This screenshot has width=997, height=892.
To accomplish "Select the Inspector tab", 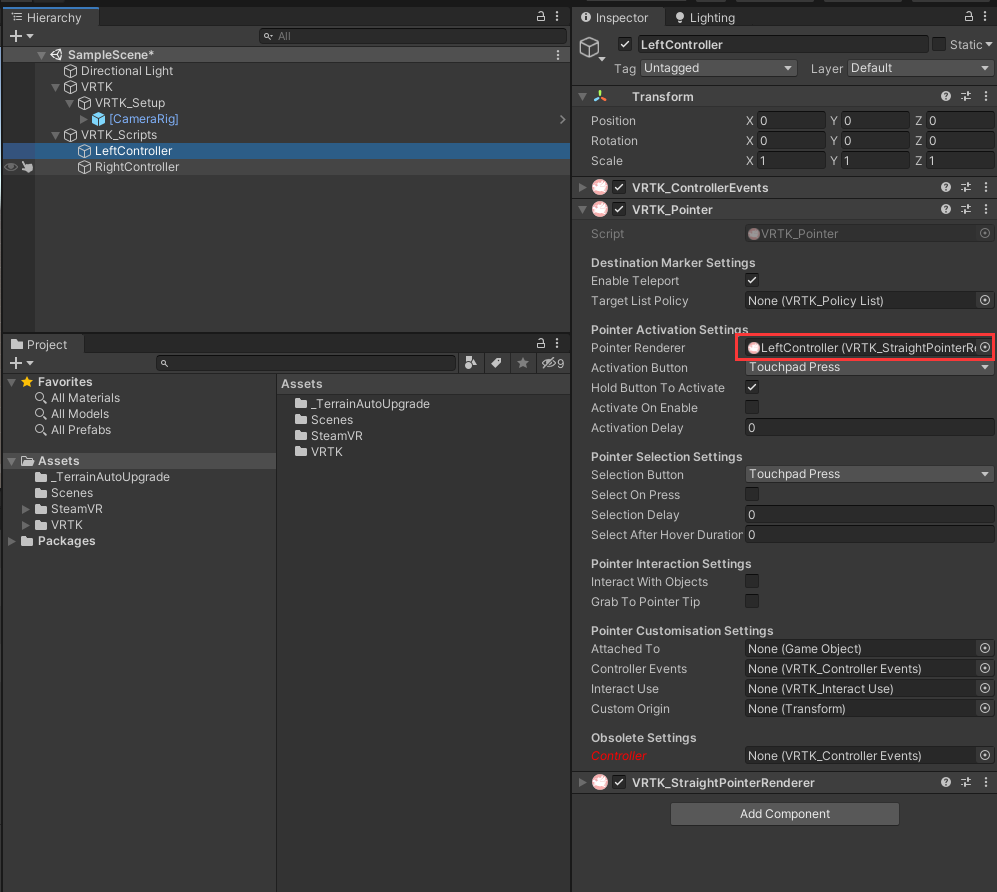I will click(x=615, y=17).
